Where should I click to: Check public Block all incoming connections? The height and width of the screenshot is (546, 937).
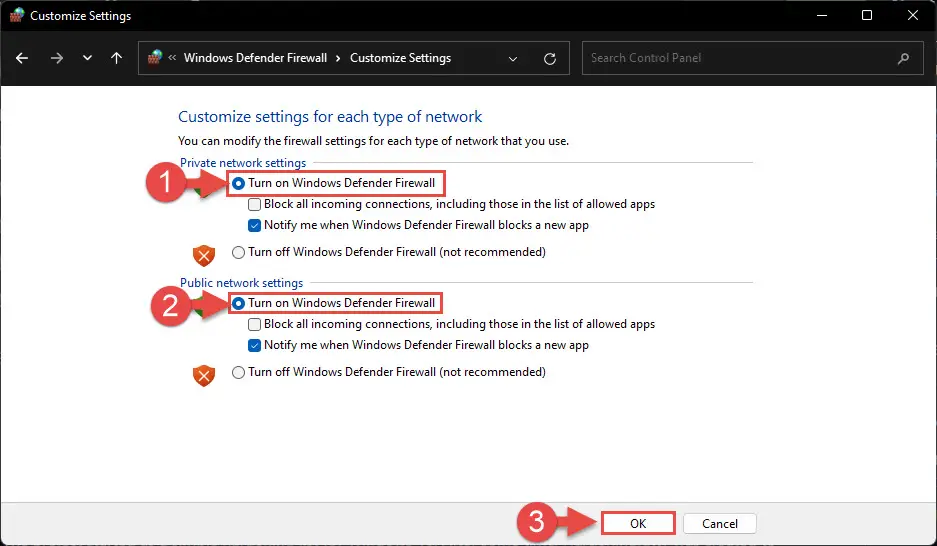(255, 324)
